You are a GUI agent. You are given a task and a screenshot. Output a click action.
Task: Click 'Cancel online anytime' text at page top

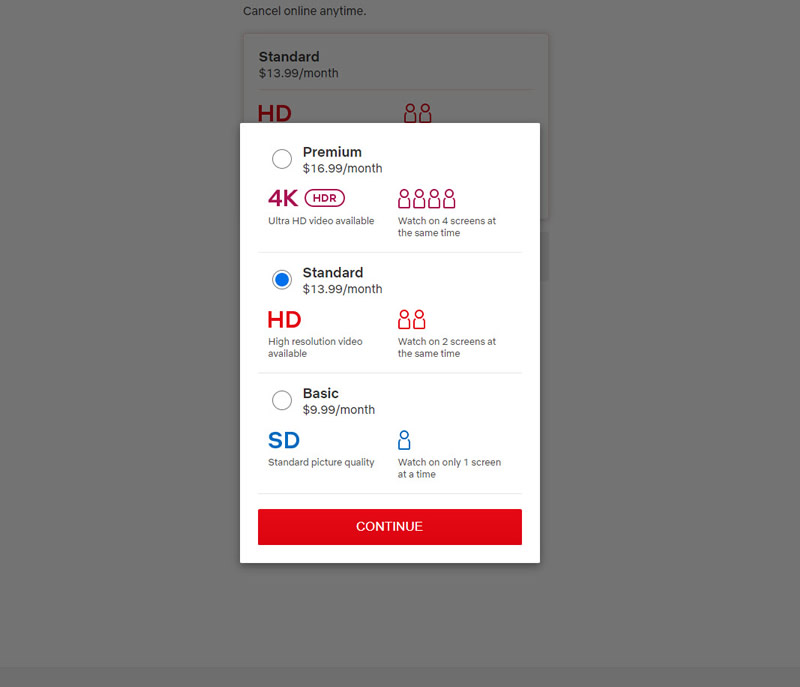tap(303, 11)
